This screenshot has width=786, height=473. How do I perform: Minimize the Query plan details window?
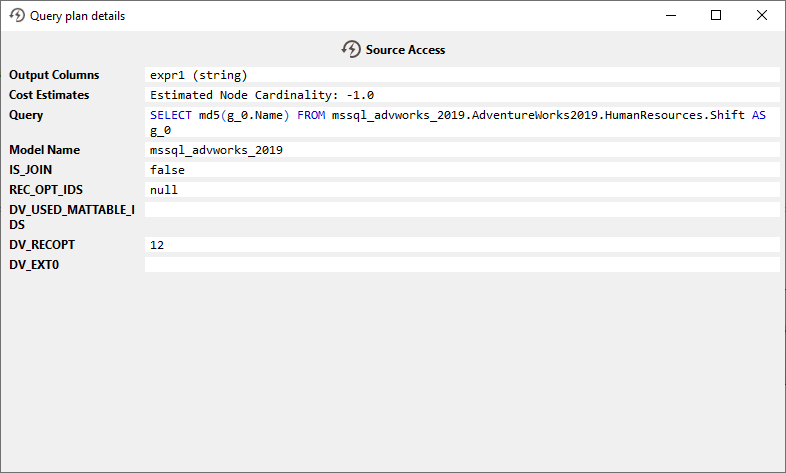[669, 16]
